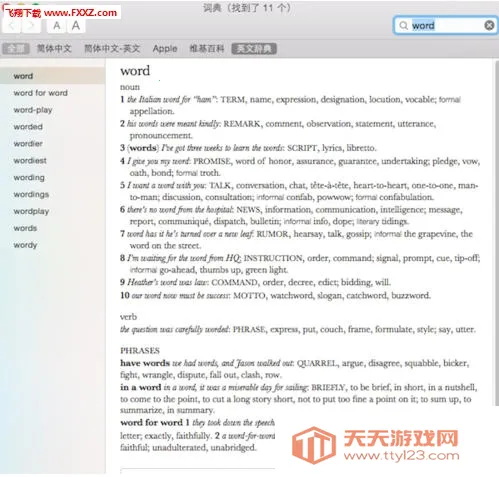The width and height of the screenshot is (499, 477).
Task: Click the bold "have words" phrase
Action: tap(145, 363)
